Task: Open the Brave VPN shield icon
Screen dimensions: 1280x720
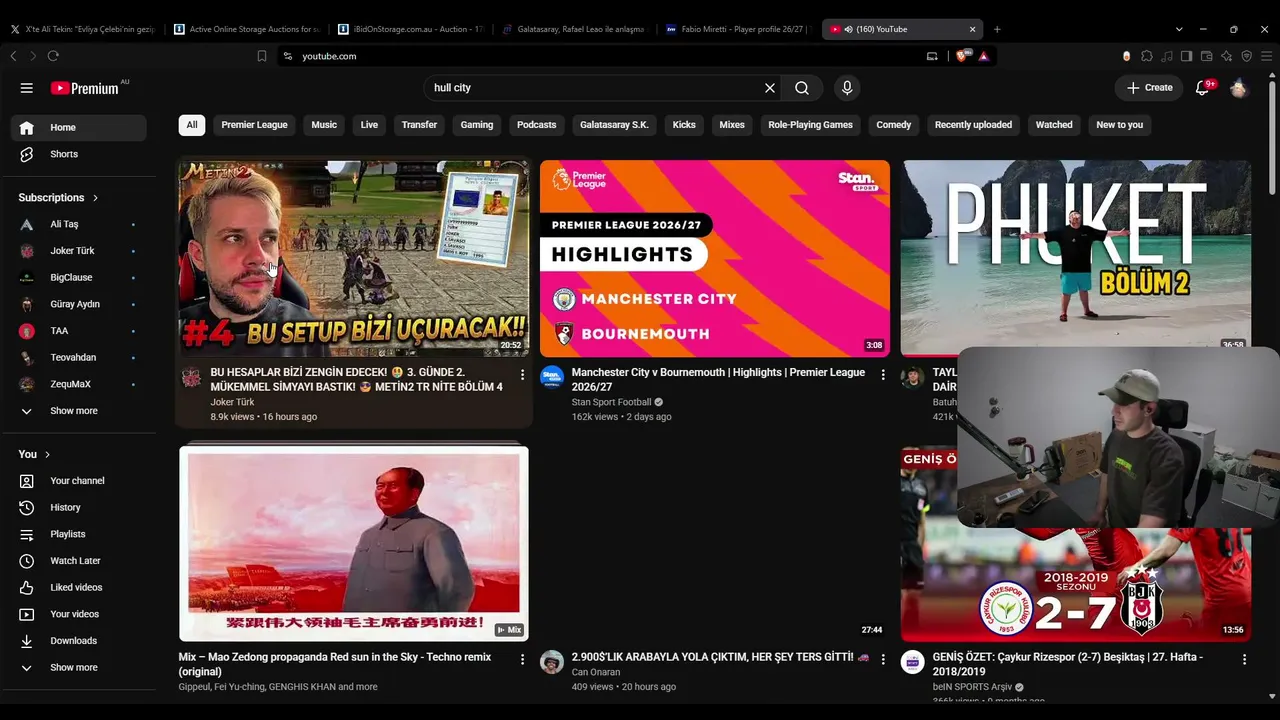Action: pos(1247,56)
